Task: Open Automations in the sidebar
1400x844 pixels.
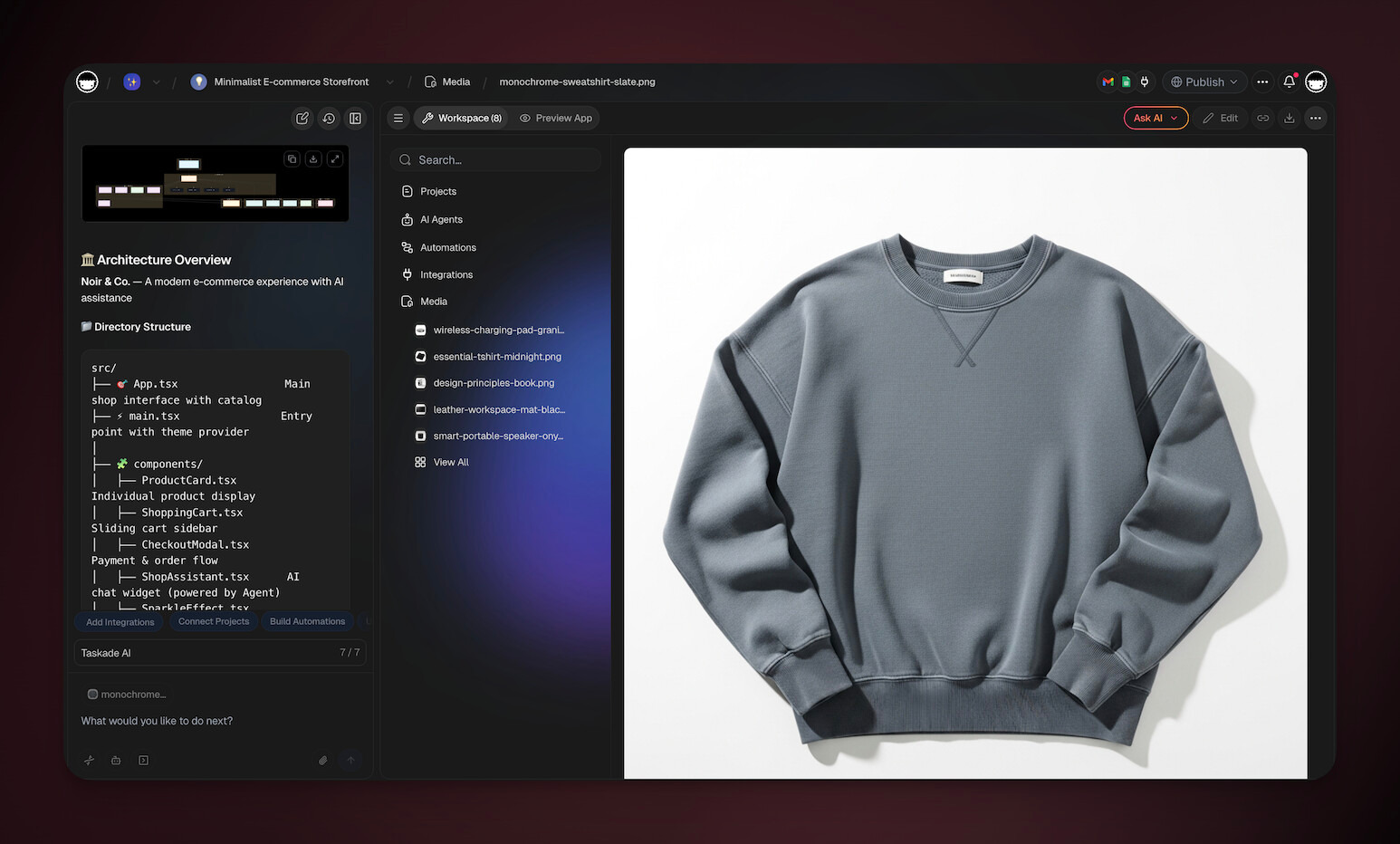Action: click(x=447, y=247)
